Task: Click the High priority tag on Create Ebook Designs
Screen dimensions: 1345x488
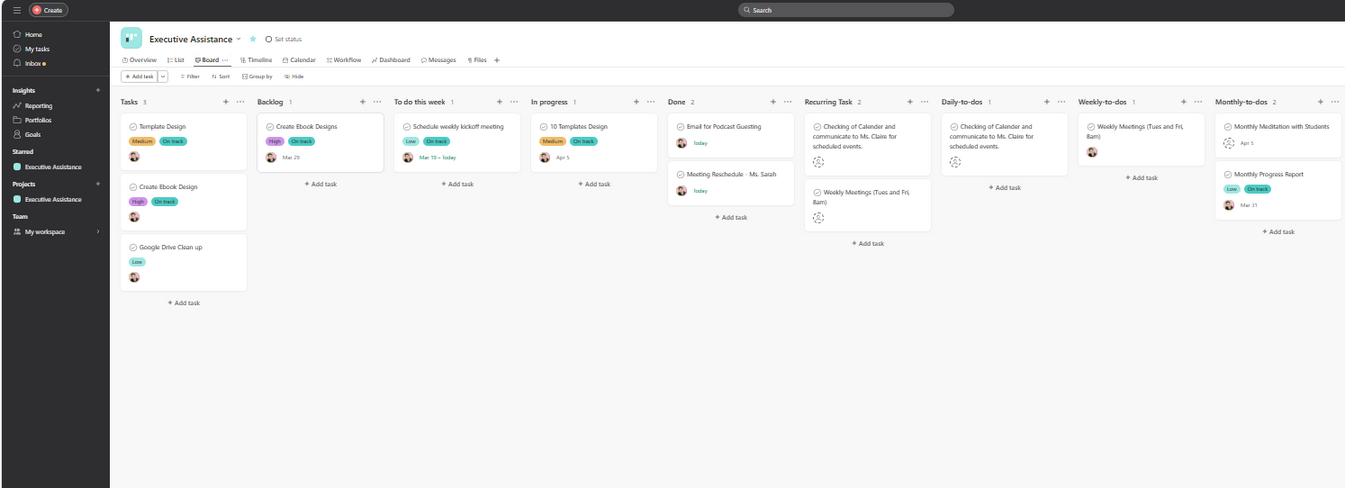Action: click(x=274, y=141)
